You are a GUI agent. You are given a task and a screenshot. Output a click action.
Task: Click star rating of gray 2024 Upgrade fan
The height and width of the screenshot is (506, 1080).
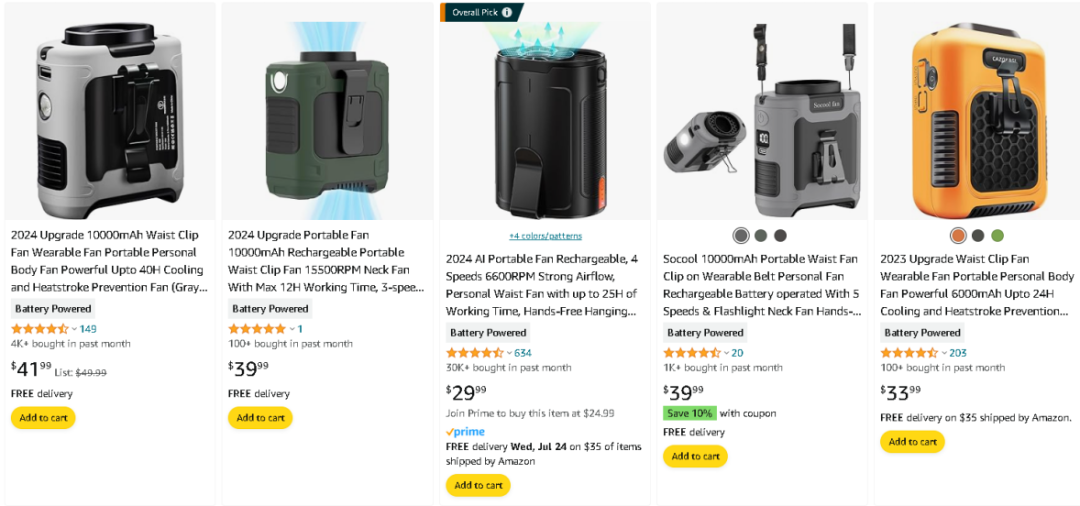click(40, 328)
